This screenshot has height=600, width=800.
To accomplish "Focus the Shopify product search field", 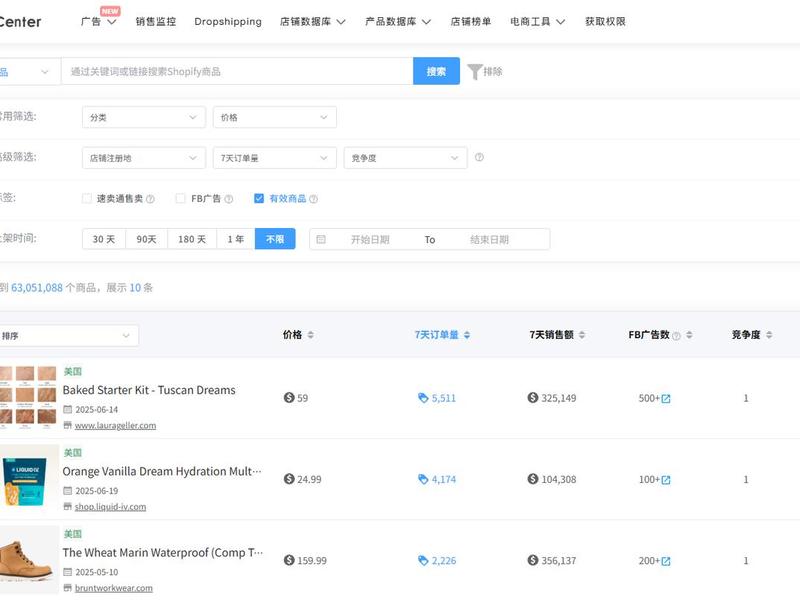I will point(237,71).
